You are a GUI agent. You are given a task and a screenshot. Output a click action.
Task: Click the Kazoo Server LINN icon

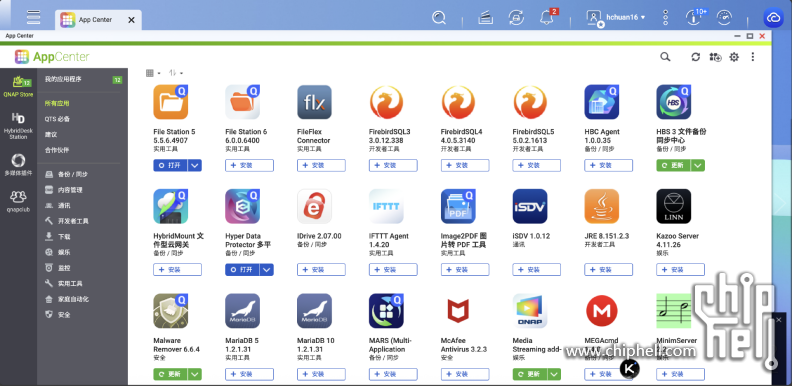(673, 206)
